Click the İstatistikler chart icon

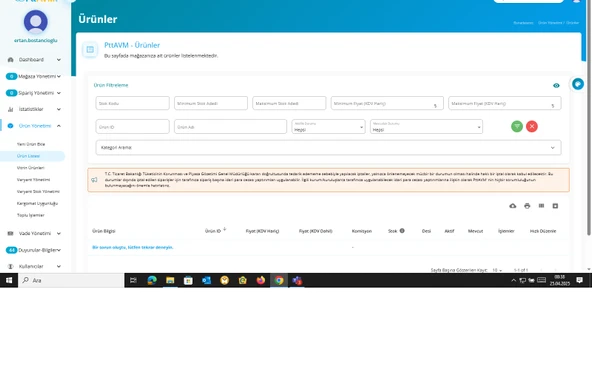(x=11, y=109)
